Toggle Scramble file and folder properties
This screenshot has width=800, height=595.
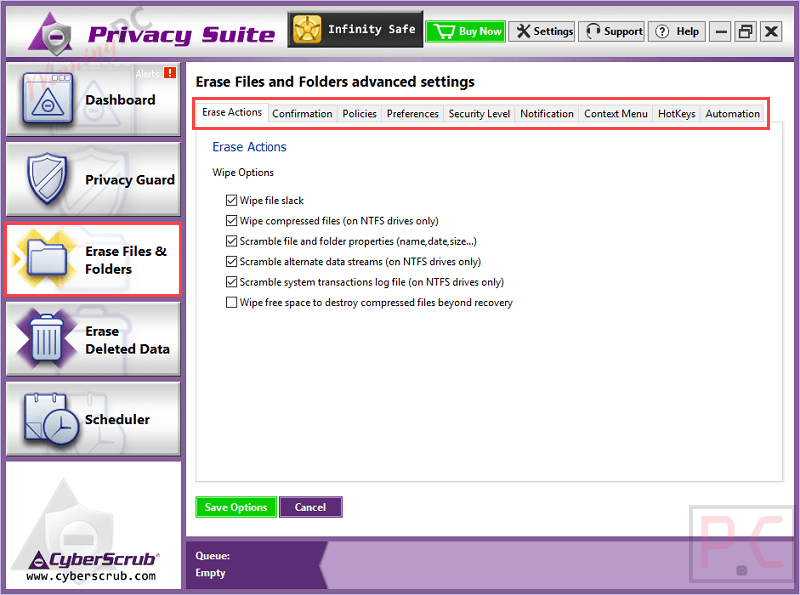pyautogui.click(x=231, y=241)
